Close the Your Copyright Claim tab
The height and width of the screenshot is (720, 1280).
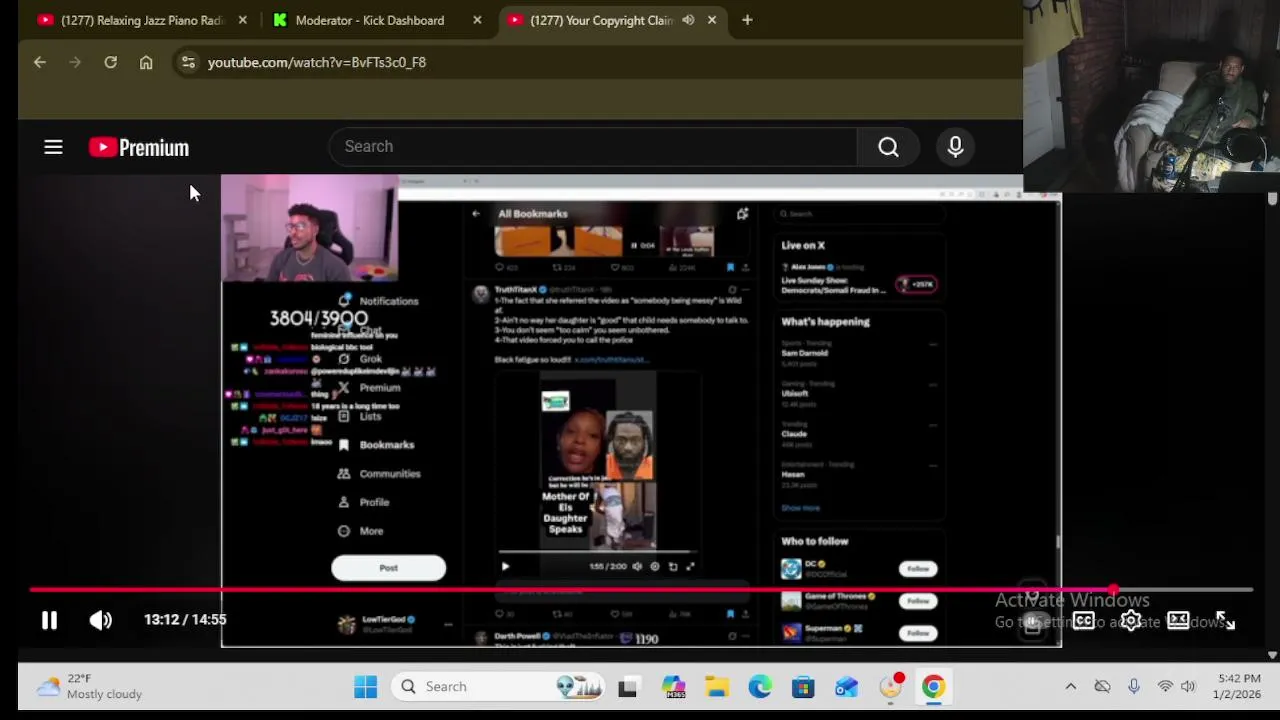[x=712, y=20]
